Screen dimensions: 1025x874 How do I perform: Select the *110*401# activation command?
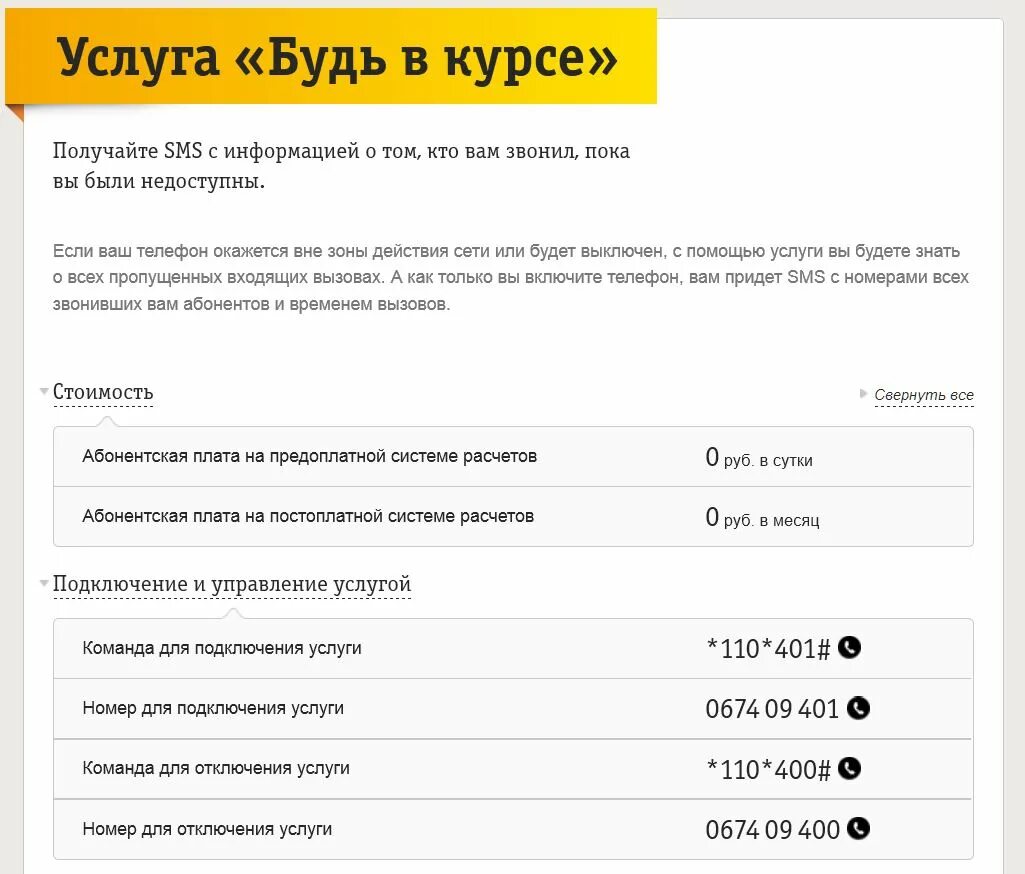click(x=768, y=648)
